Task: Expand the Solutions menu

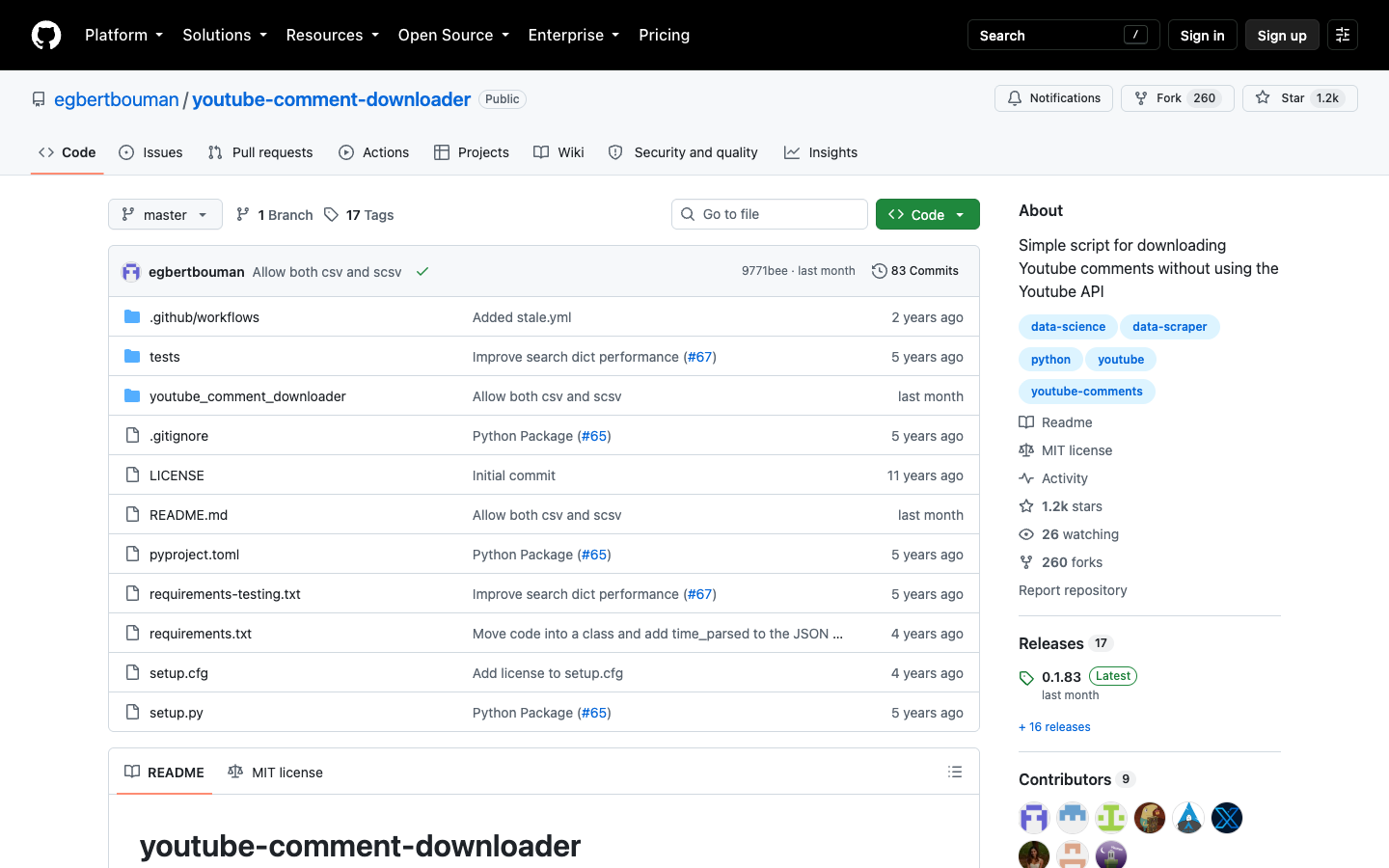Action: tap(225, 35)
